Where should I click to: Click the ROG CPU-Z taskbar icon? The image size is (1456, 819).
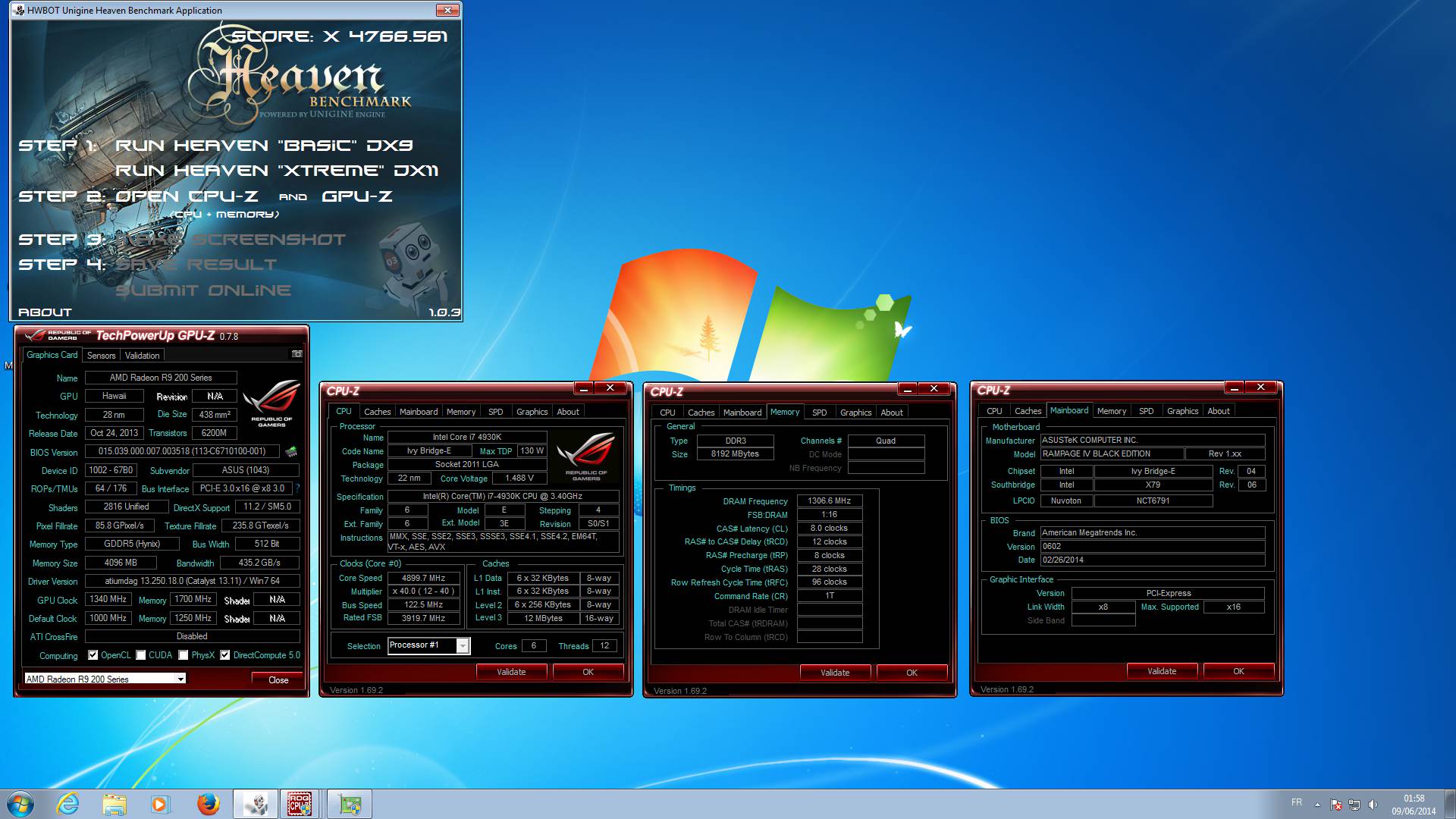tap(301, 804)
